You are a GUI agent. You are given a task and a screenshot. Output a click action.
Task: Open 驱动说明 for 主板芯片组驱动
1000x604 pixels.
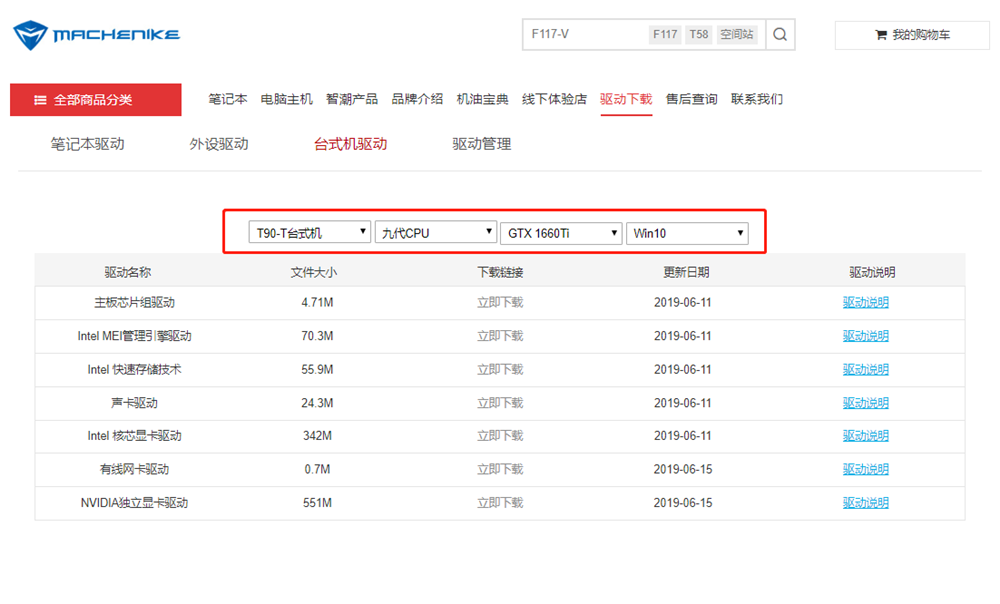(x=865, y=303)
